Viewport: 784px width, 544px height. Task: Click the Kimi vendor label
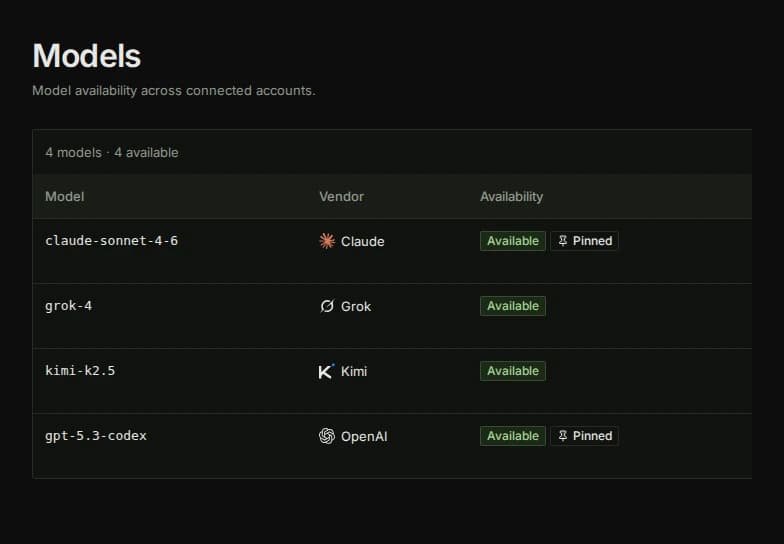click(354, 371)
